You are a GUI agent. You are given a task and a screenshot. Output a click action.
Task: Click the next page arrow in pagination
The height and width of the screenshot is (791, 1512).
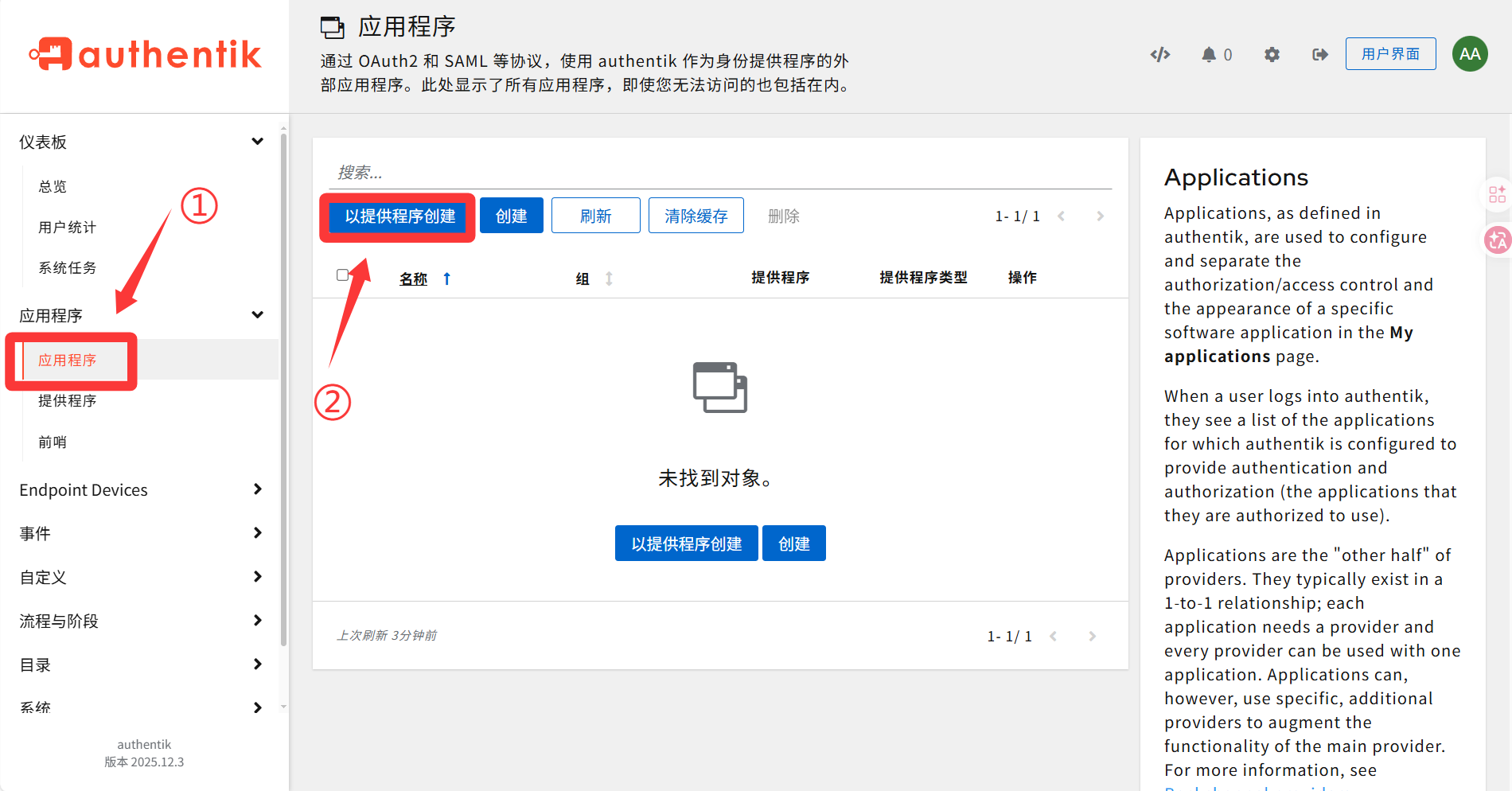1101,215
